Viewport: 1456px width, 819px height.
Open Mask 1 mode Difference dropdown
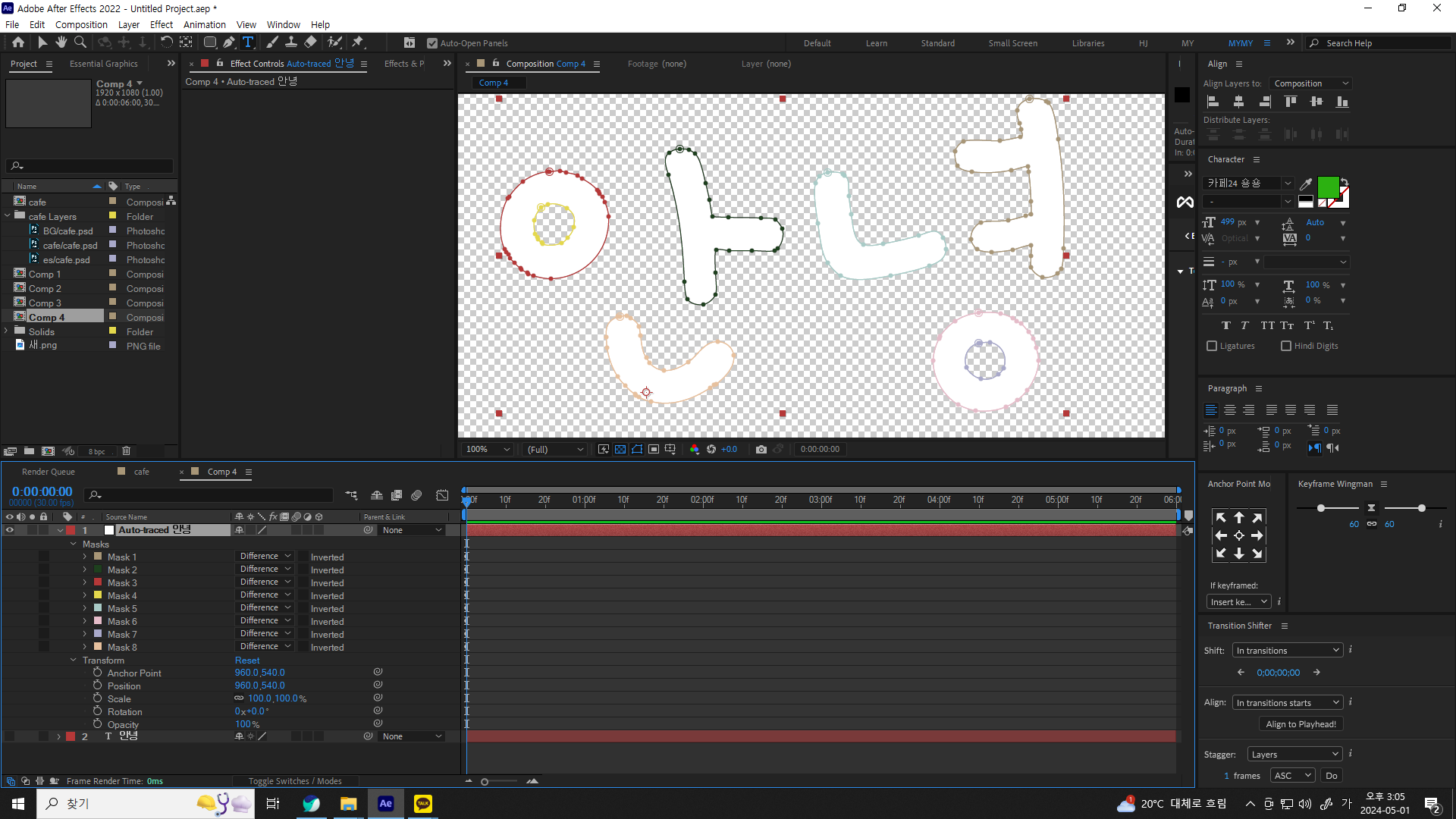point(265,557)
